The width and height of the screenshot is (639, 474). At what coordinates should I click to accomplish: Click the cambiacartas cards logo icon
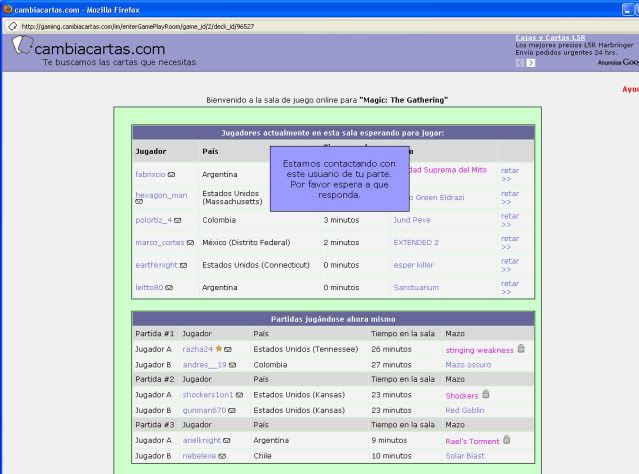tap(22, 45)
